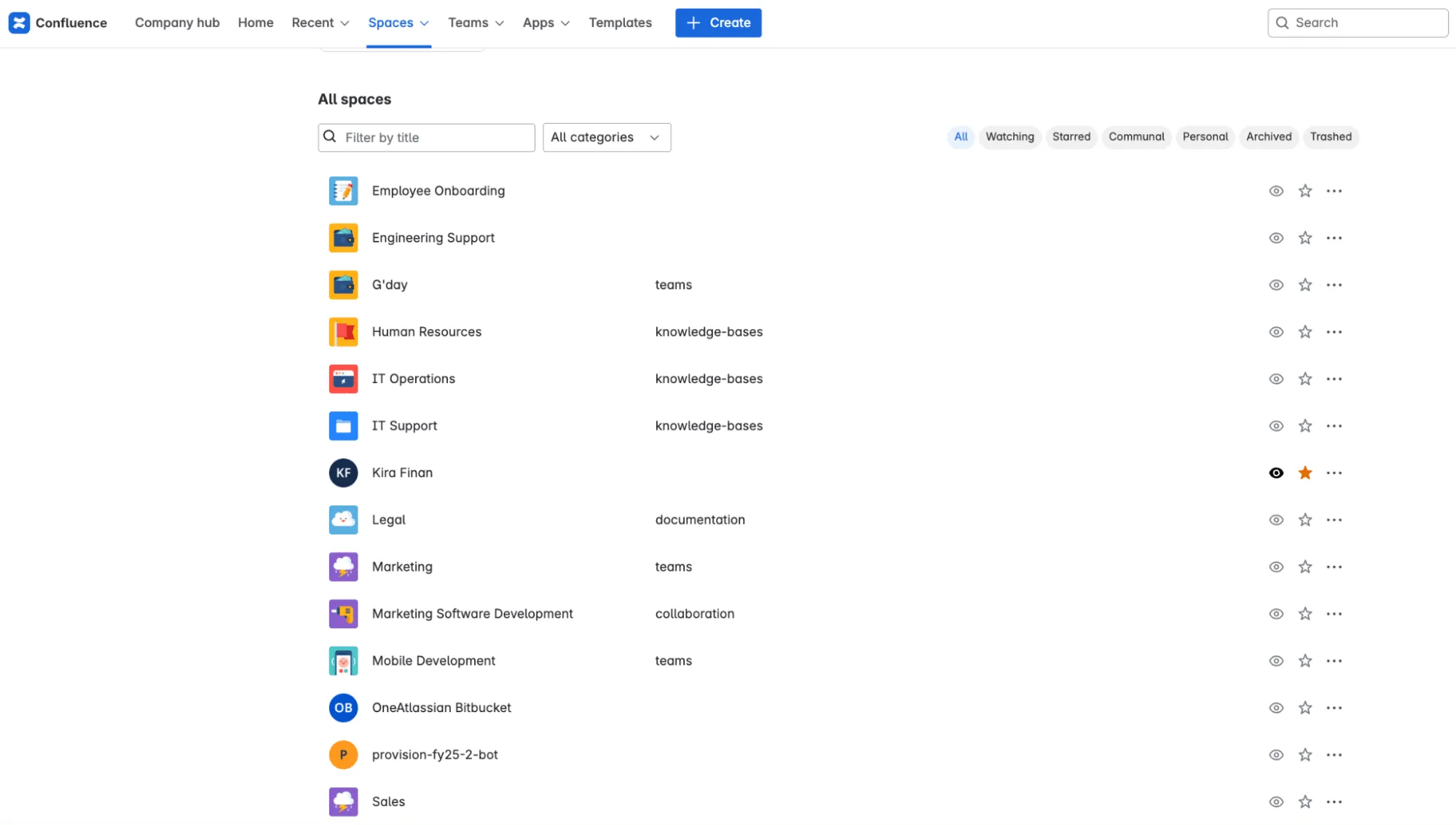
Task: Open more actions for Engineering Support
Action: point(1334,238)
